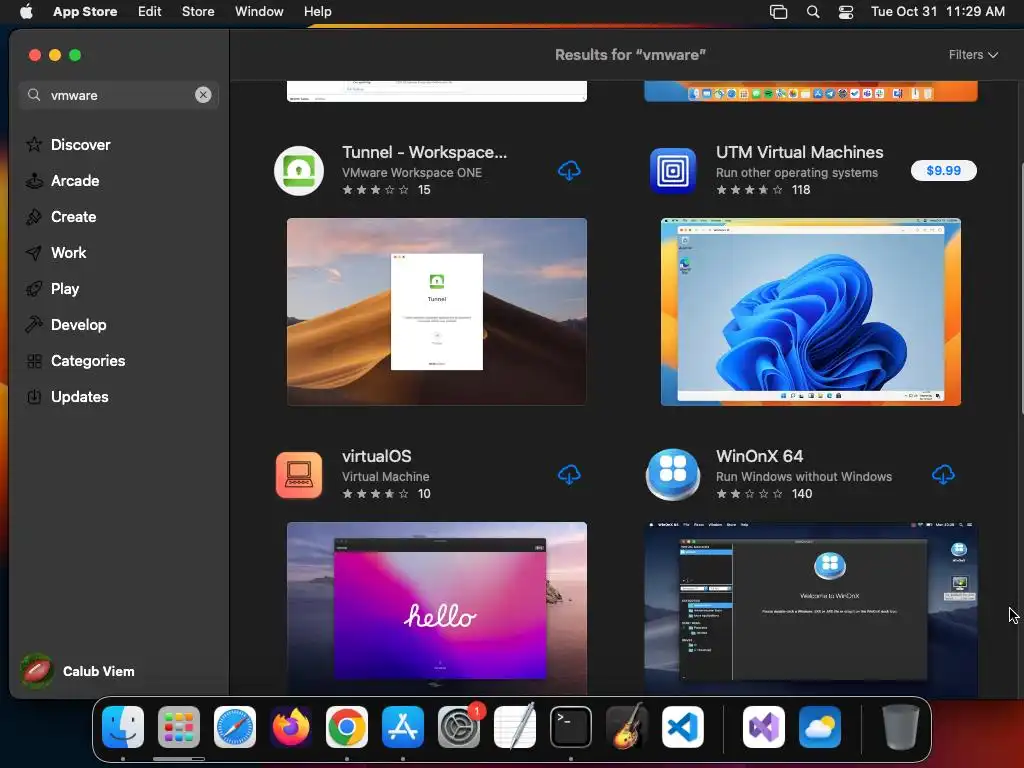Viewport: 1024px width, 768px height.
Task: Click the search magnifier icon in sidebar
Action: pyautogui.click(x=34, y=95)
